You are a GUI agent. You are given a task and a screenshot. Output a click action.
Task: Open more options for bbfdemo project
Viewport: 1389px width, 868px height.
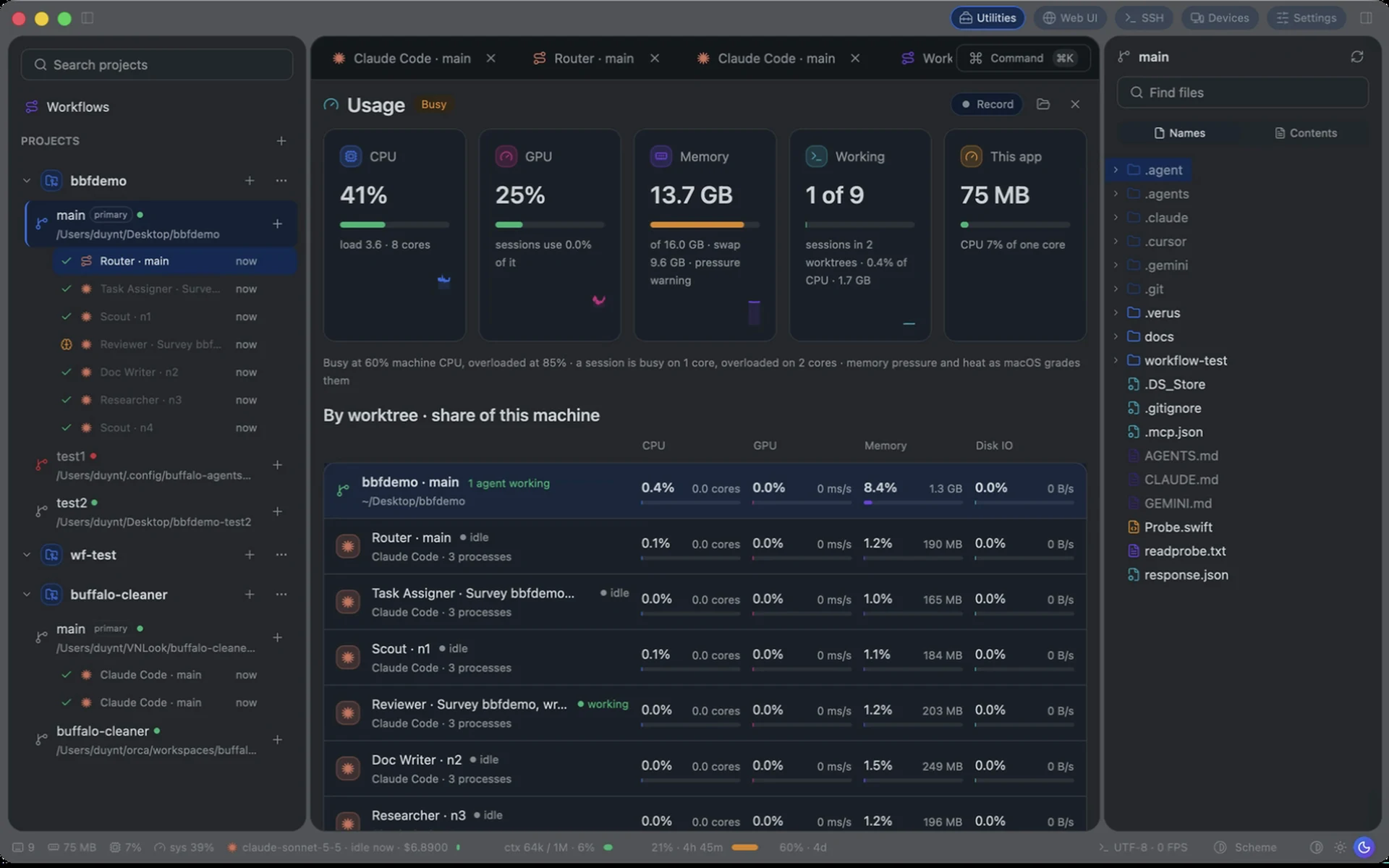pos(281,181)
